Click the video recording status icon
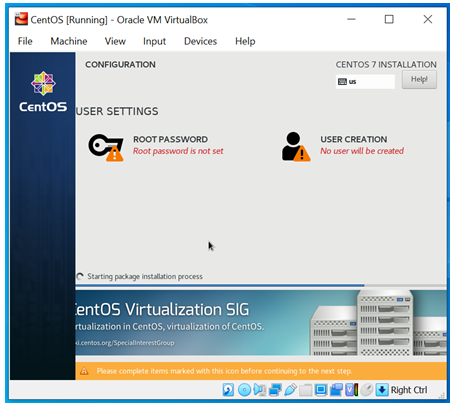Viewport: 454px width, 406px height. click(336, 390)
